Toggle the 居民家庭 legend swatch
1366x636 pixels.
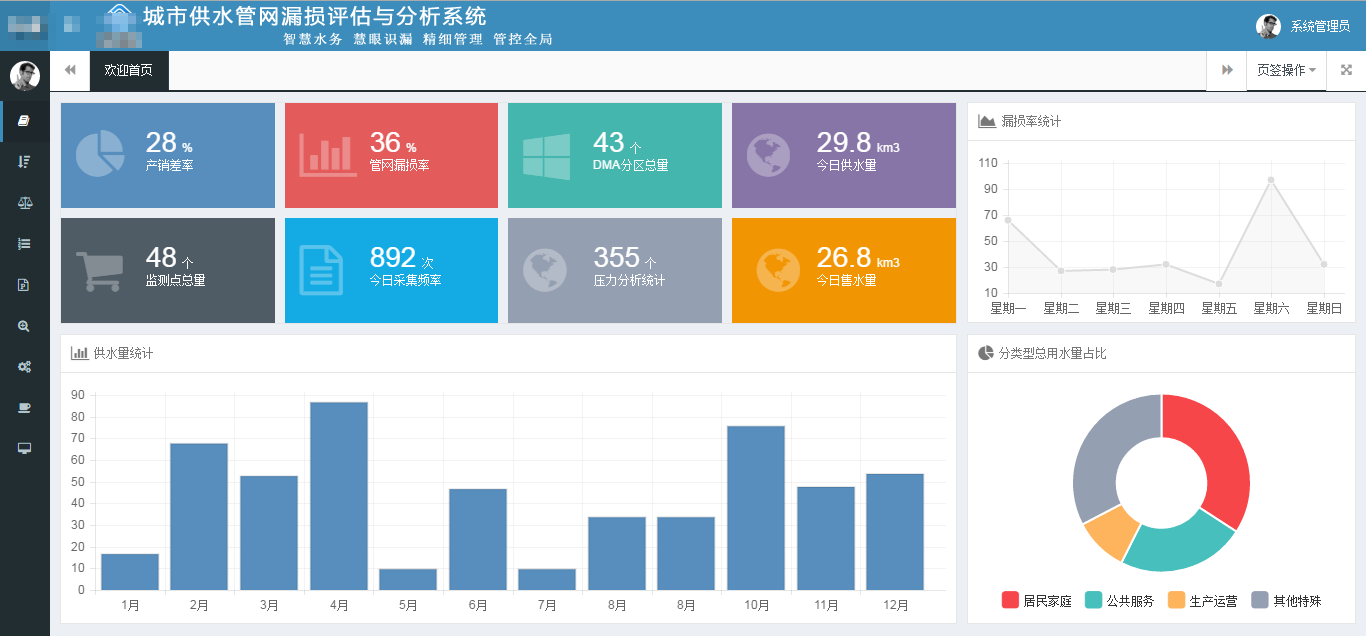tap(1010, 600)
